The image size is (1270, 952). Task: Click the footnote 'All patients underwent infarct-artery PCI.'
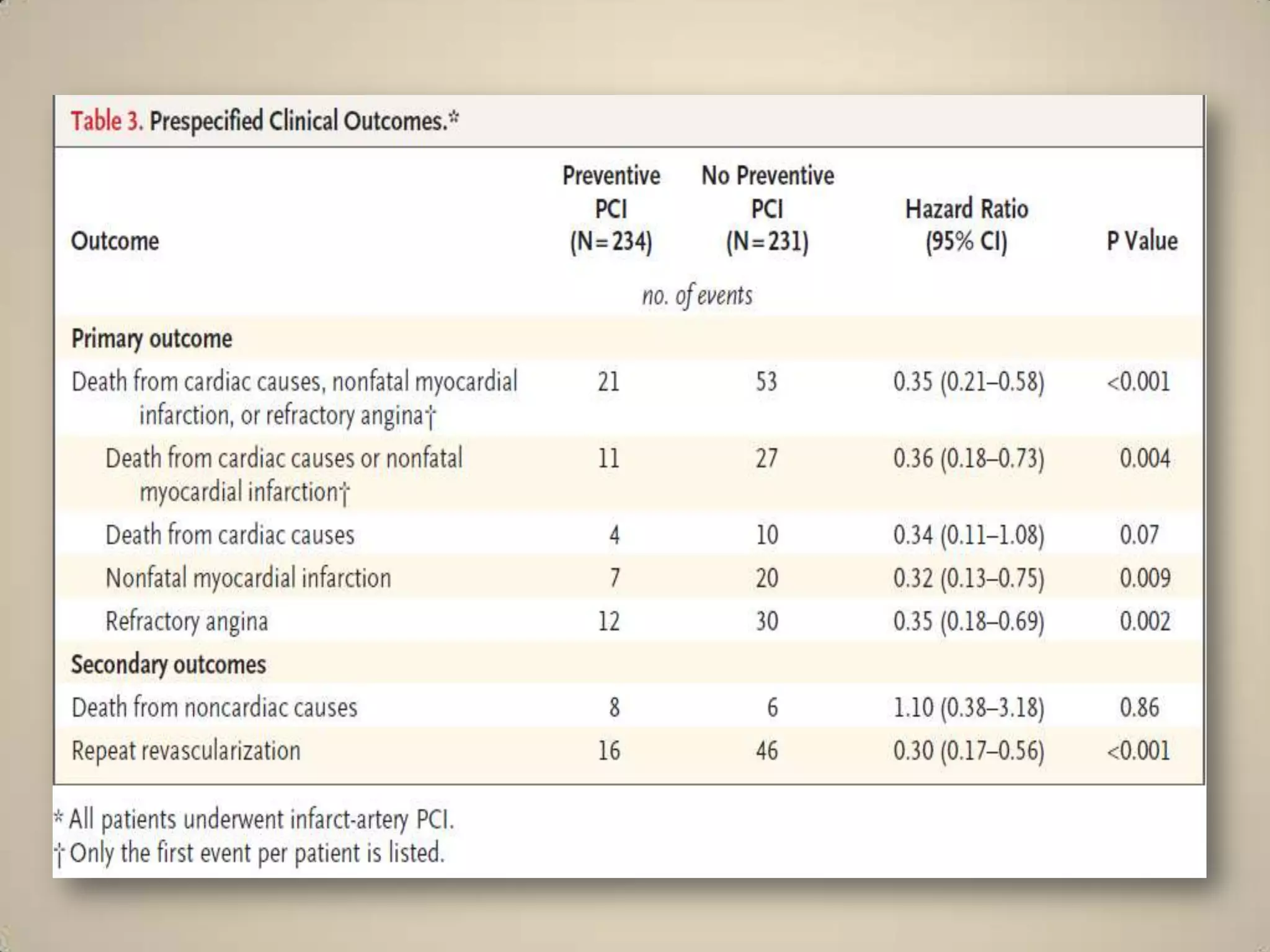pos(260,819)
